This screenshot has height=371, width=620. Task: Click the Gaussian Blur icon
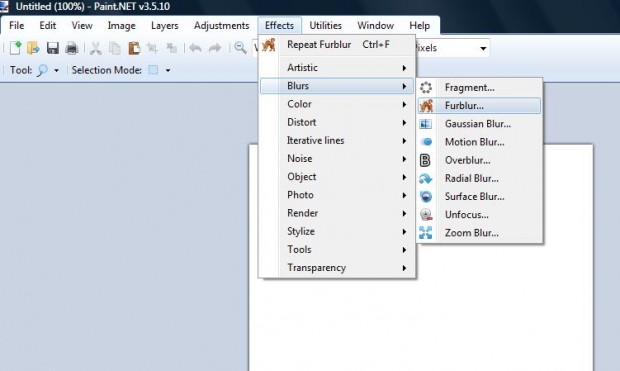(426, 124)
